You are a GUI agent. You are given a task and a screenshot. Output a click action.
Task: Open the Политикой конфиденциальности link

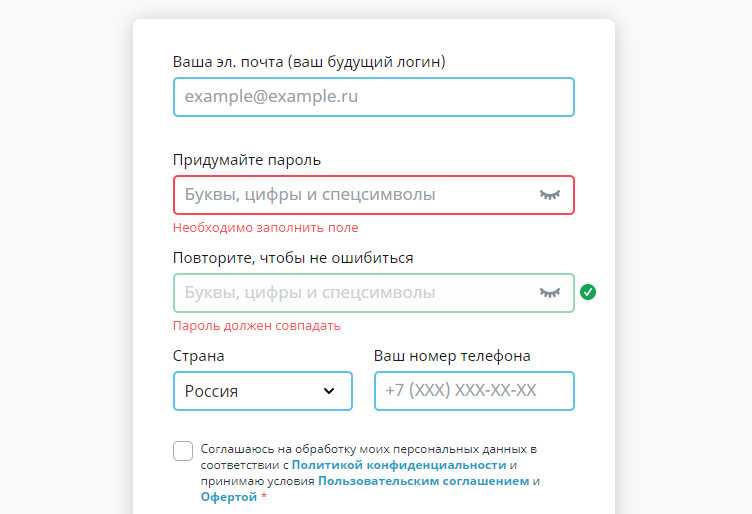click(399, 465)
